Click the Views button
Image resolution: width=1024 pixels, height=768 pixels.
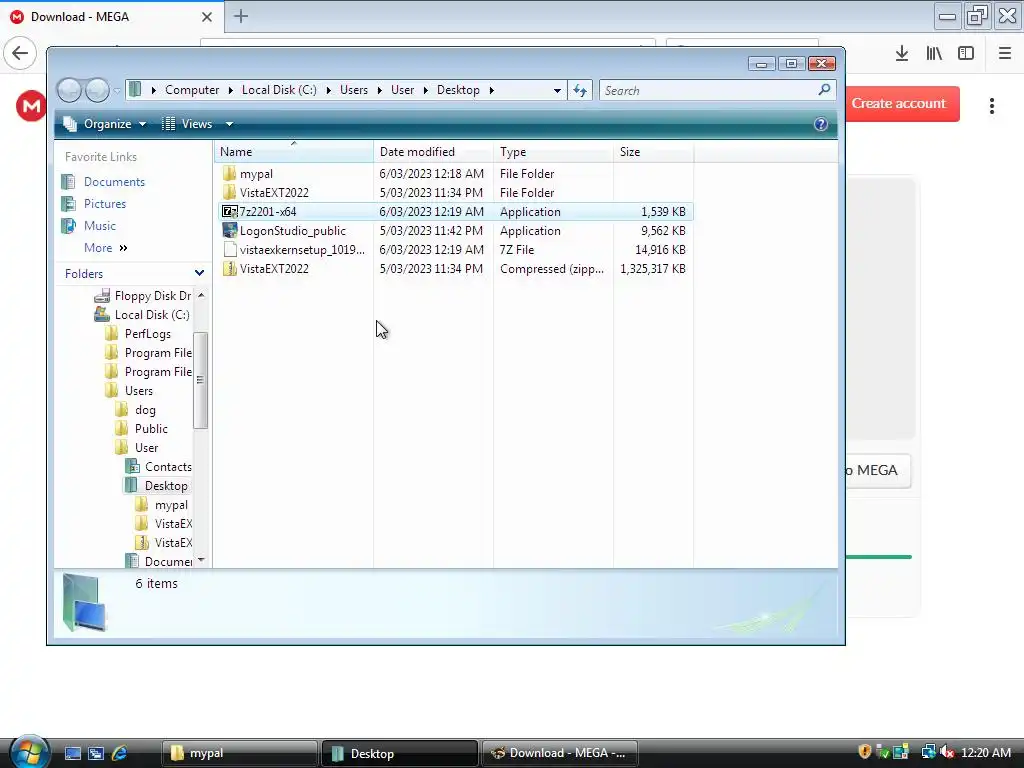click(189, 124)
